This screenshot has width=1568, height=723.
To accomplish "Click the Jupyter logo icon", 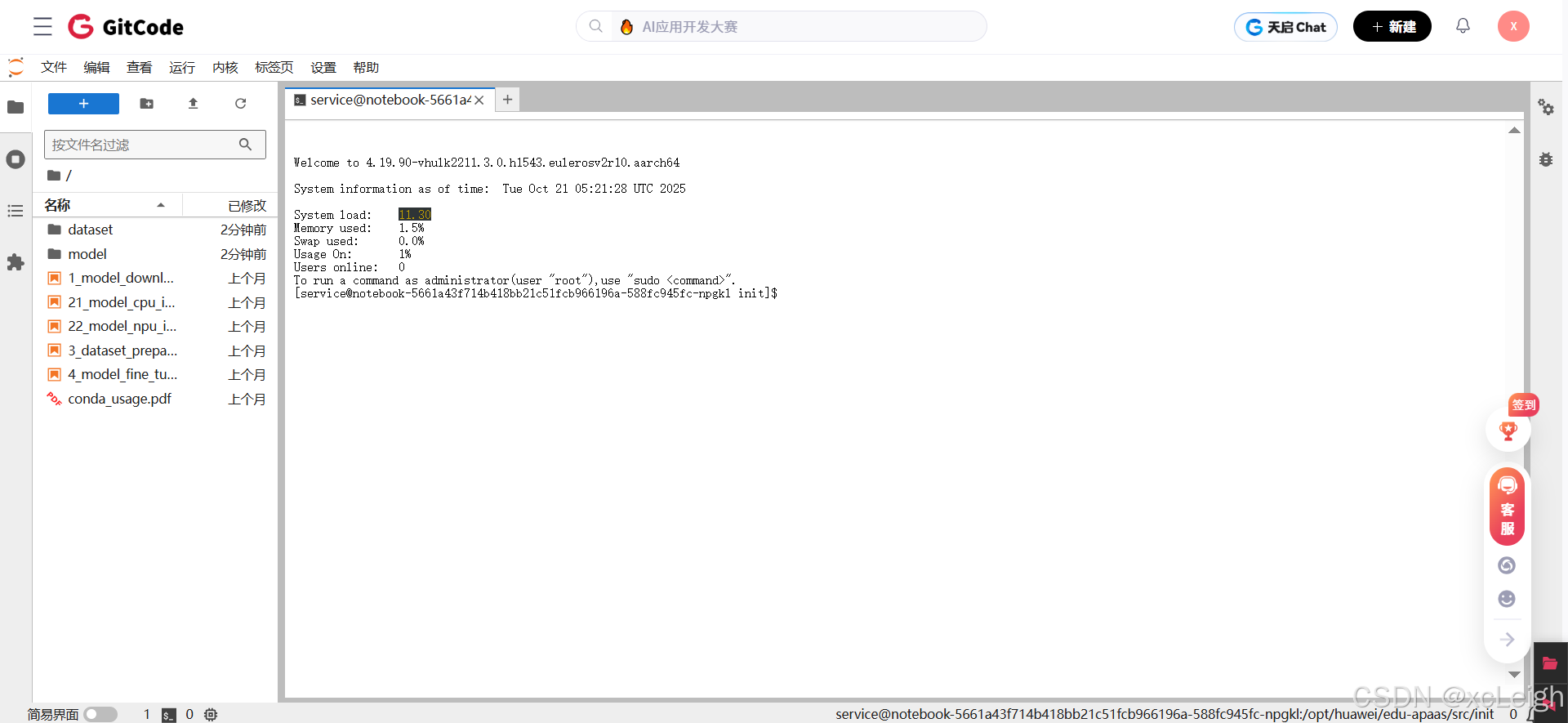I will point(16,67).
